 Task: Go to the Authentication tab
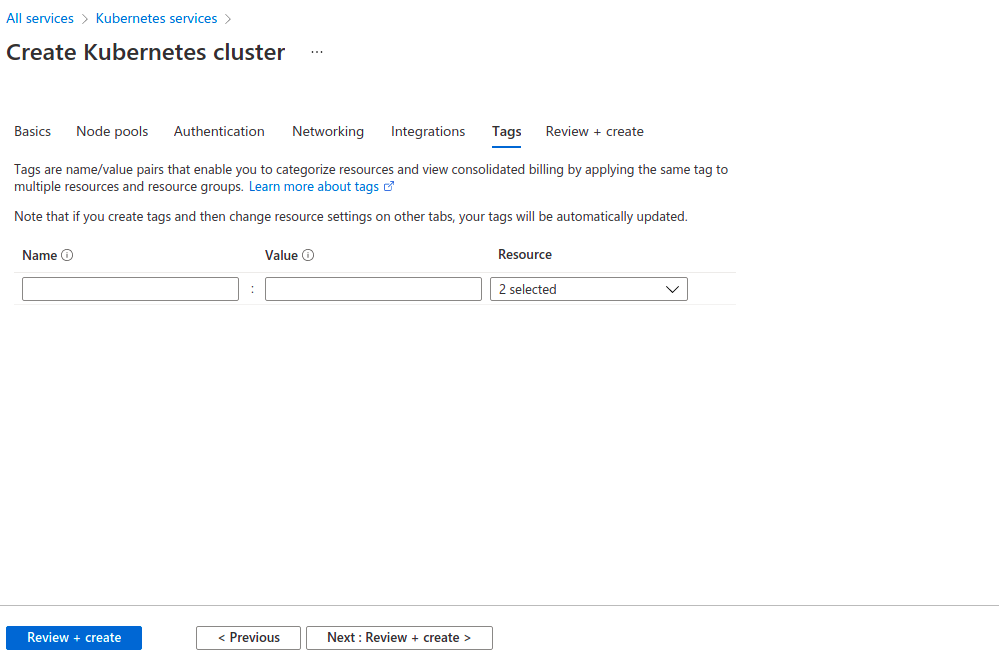click(x=219, y=131)
